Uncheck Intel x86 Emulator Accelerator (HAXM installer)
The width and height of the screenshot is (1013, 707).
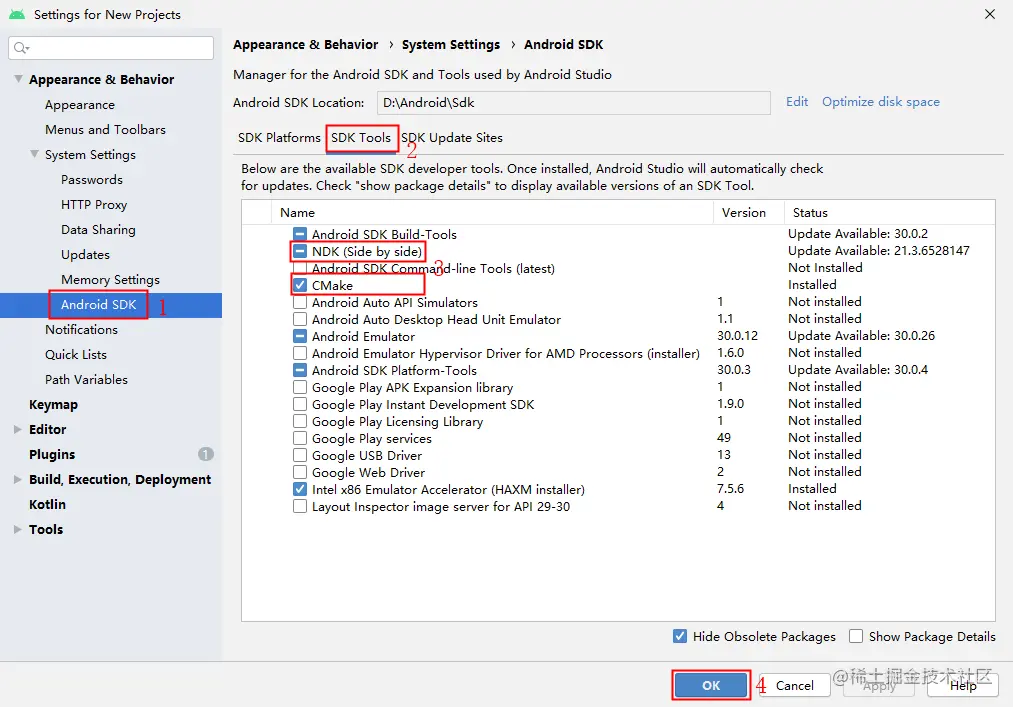[x=300, y=489]
